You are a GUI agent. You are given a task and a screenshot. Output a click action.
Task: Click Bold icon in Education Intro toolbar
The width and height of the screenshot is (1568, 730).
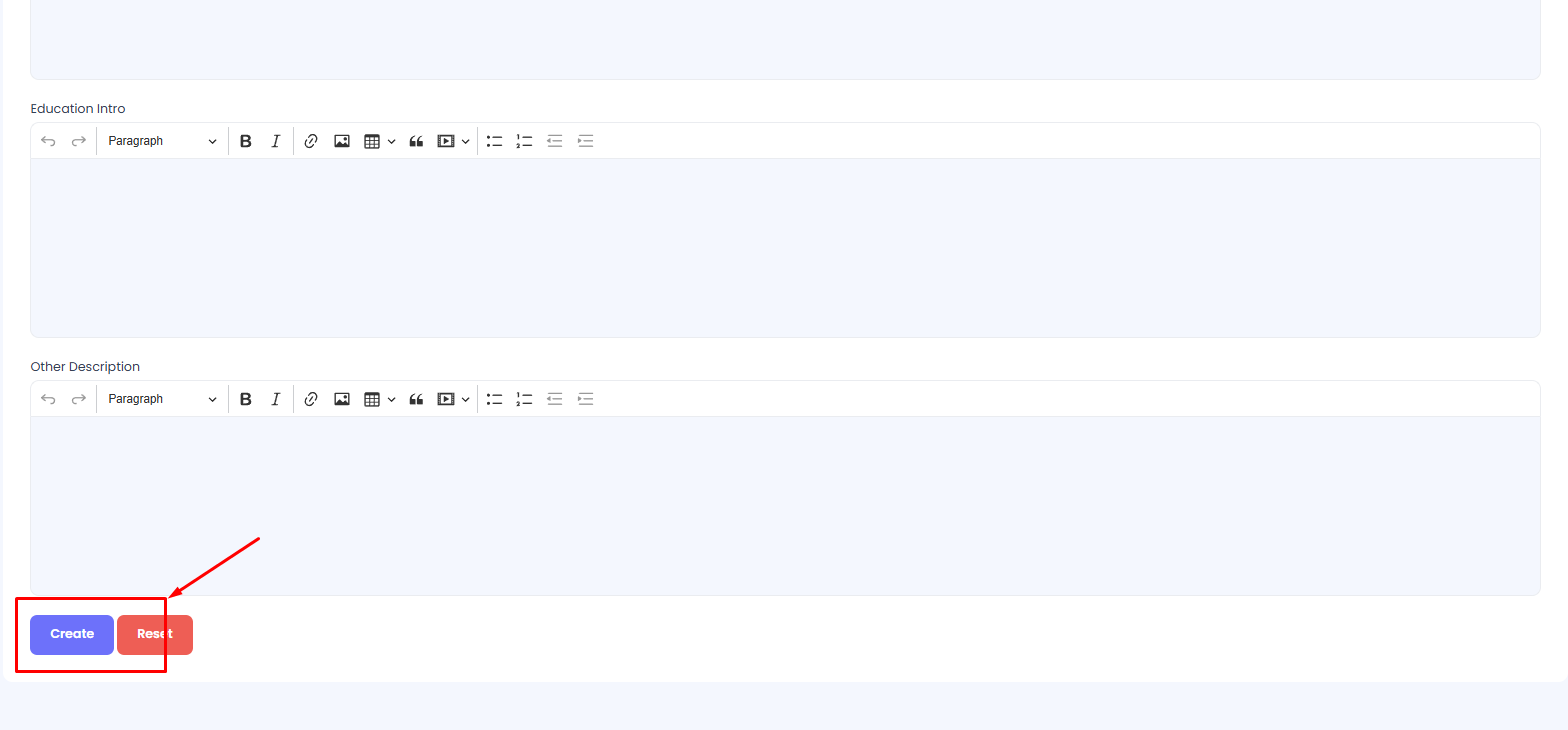click(x=246, y=141)
